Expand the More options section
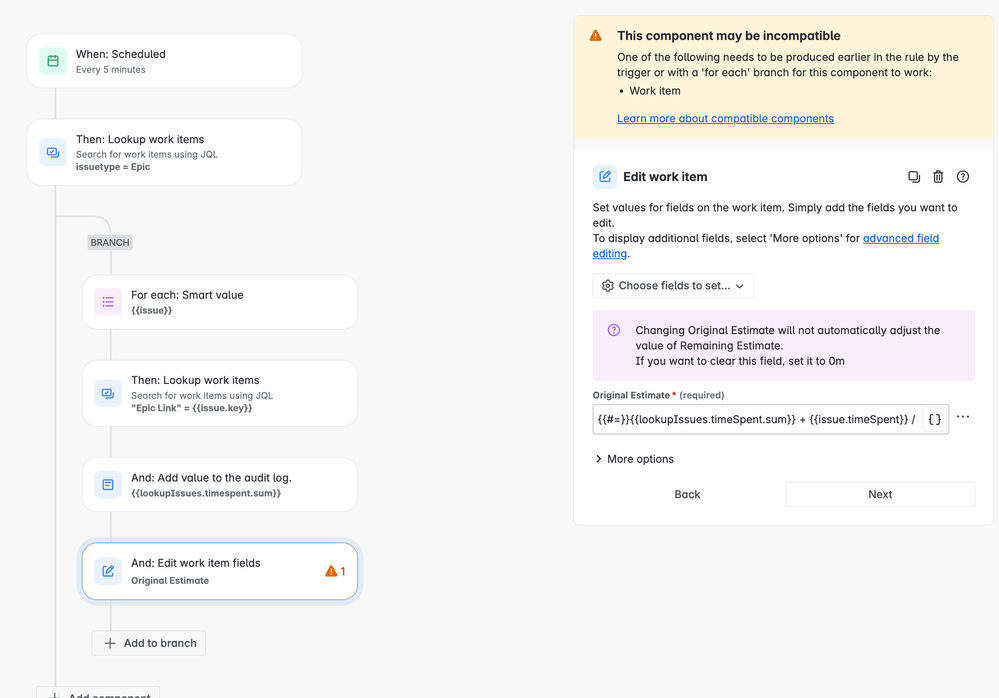Viewport: 999px width, 698px height. point(637,459)
